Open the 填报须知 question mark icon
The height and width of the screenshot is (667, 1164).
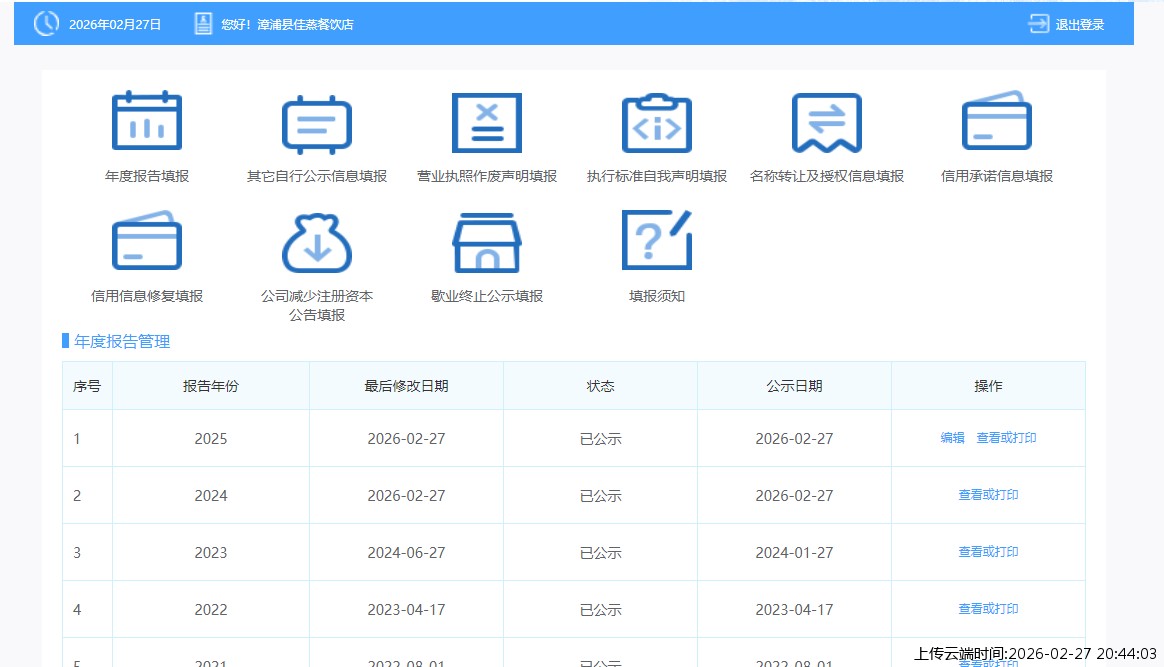coord(657,240)
